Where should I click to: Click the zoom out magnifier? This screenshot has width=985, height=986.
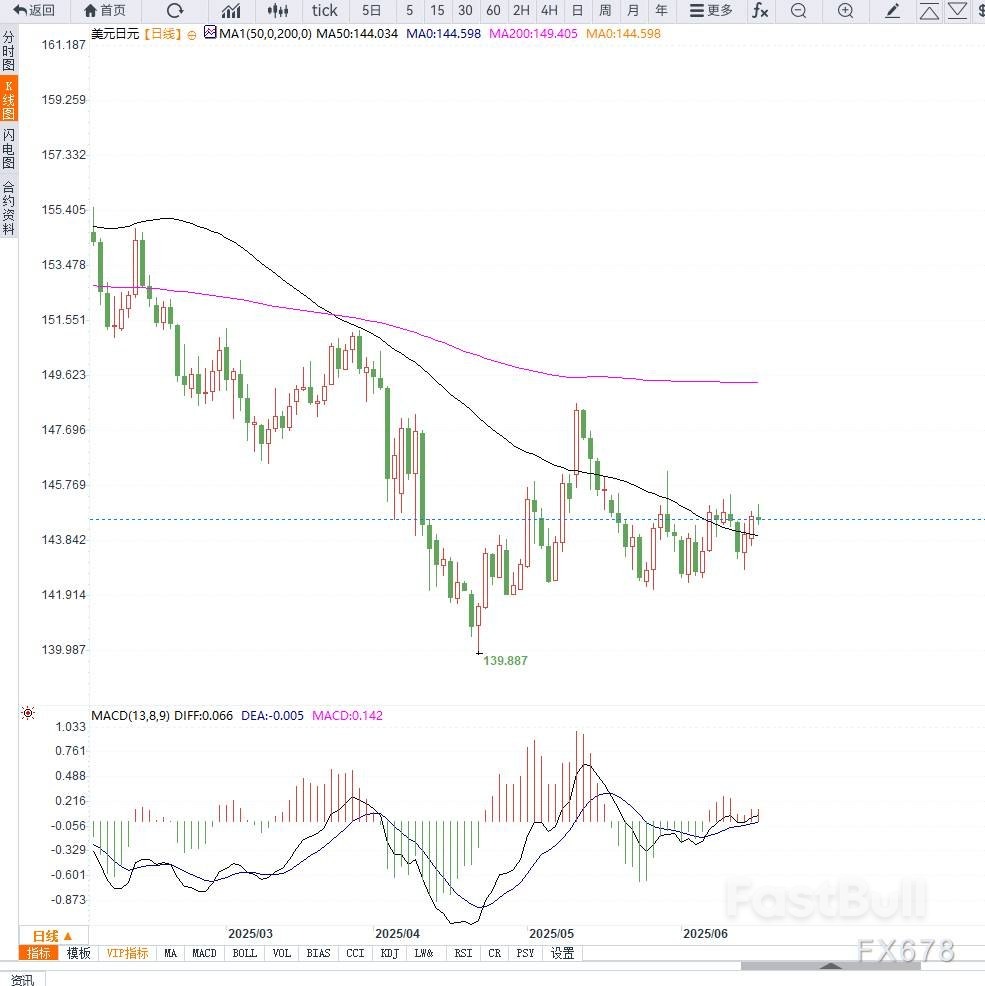click(798, 11)
